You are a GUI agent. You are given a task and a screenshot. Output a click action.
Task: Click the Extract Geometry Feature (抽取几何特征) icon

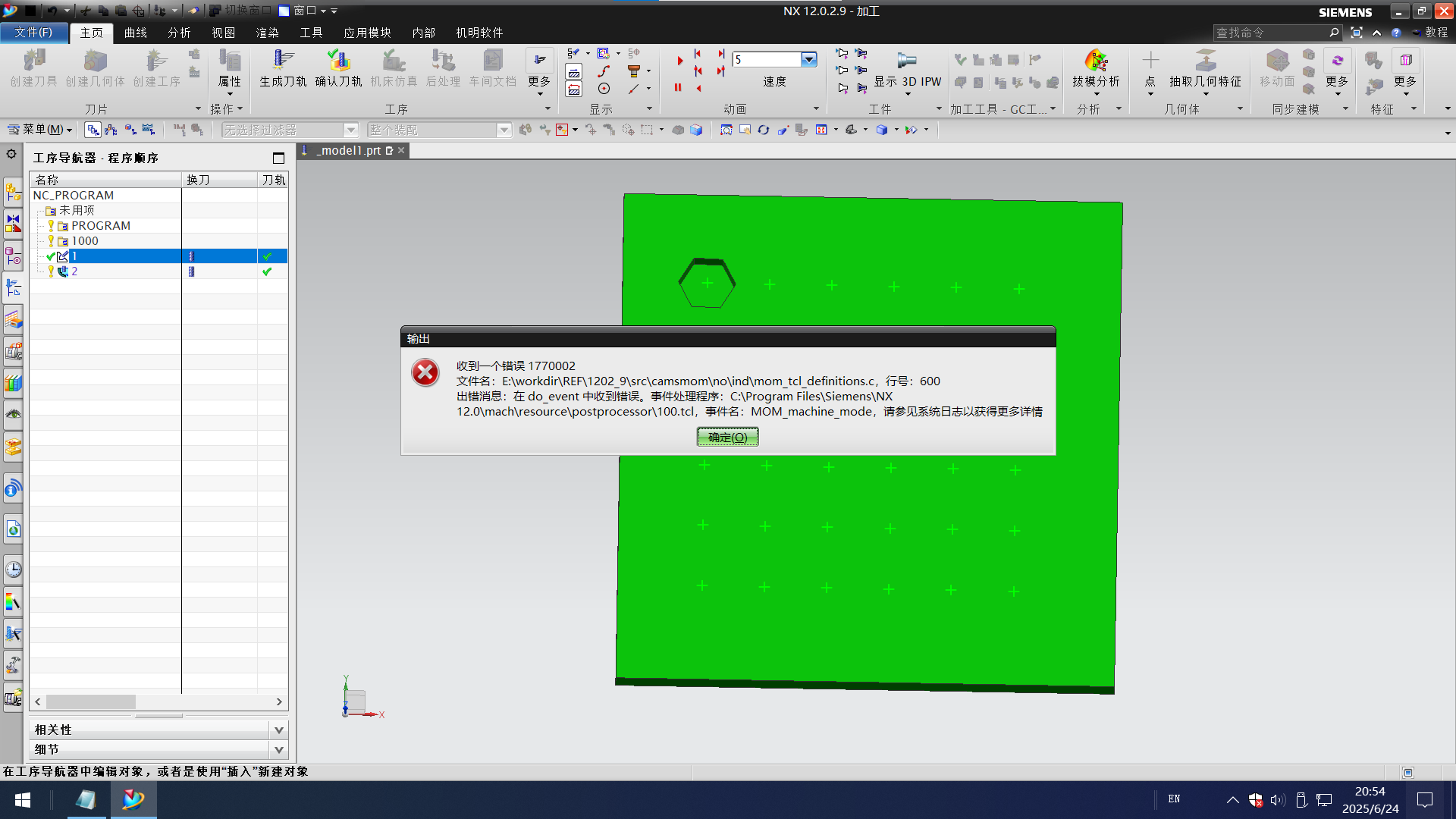[1205, 61]
